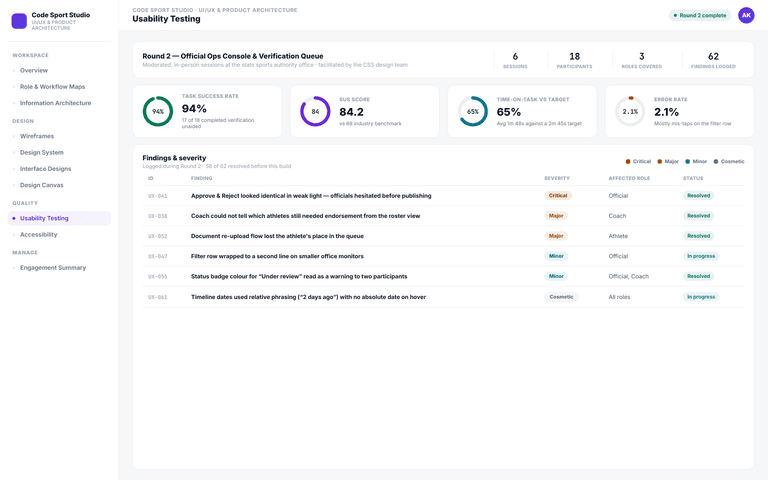Click the Finding column header
This screenshot has height=480, width=768.
click(201, 178)
